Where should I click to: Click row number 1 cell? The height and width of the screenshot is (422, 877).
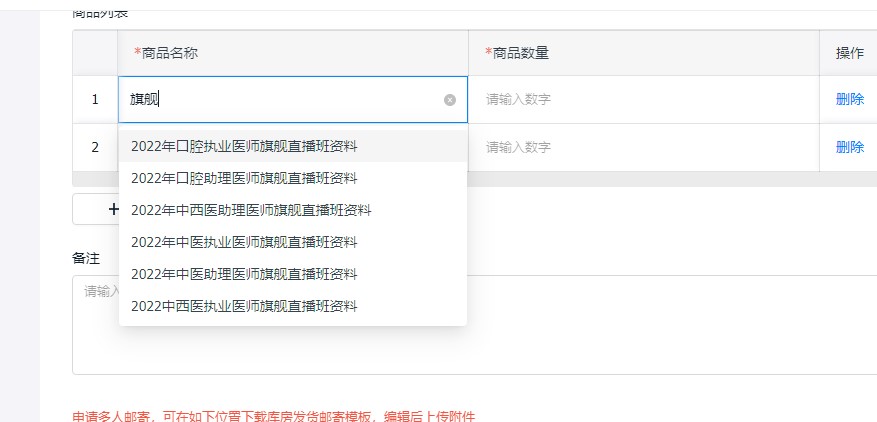pos(95,100)
